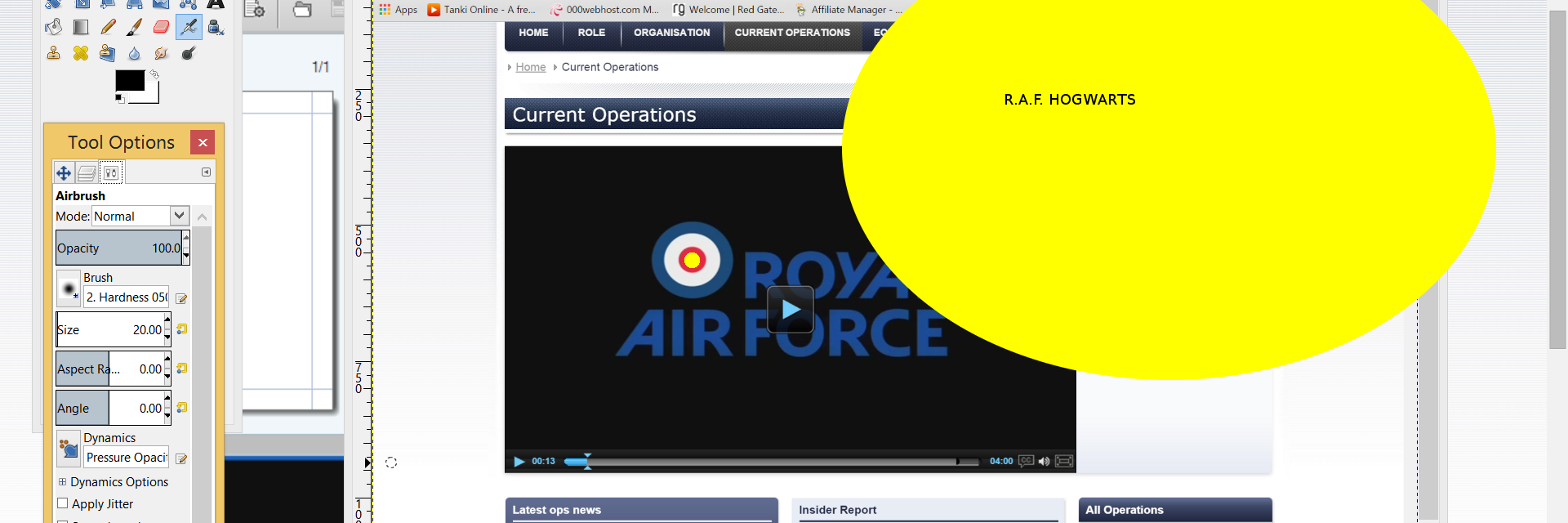The width and height of the screenshot is (1568, 523).
Task: Select the Perspective Clone tool
Action: 108,53
